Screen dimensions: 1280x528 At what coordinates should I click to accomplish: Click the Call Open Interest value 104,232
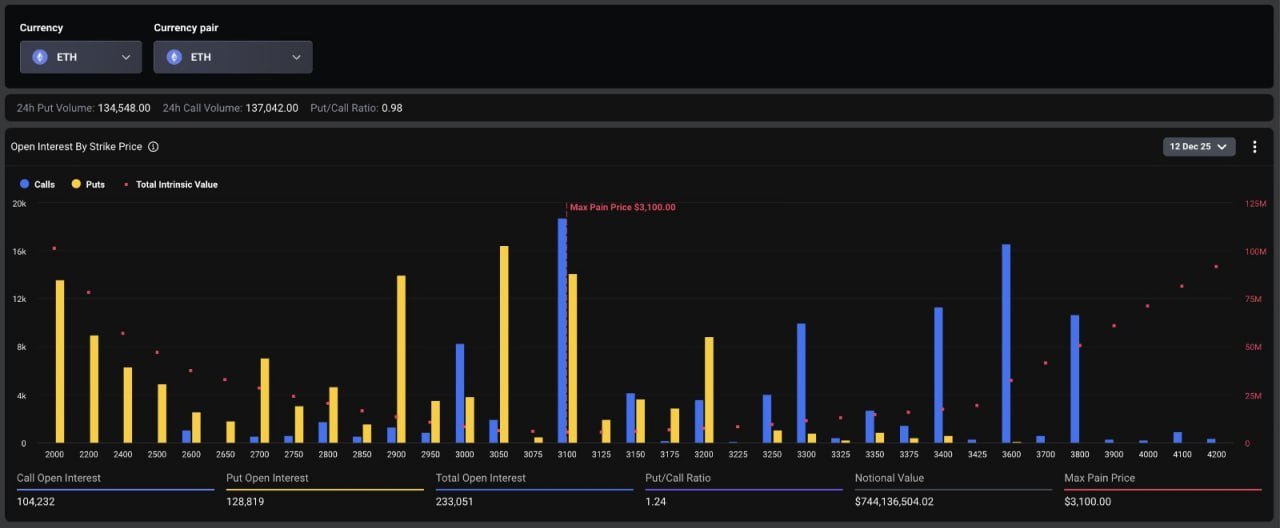click(36, 502)
